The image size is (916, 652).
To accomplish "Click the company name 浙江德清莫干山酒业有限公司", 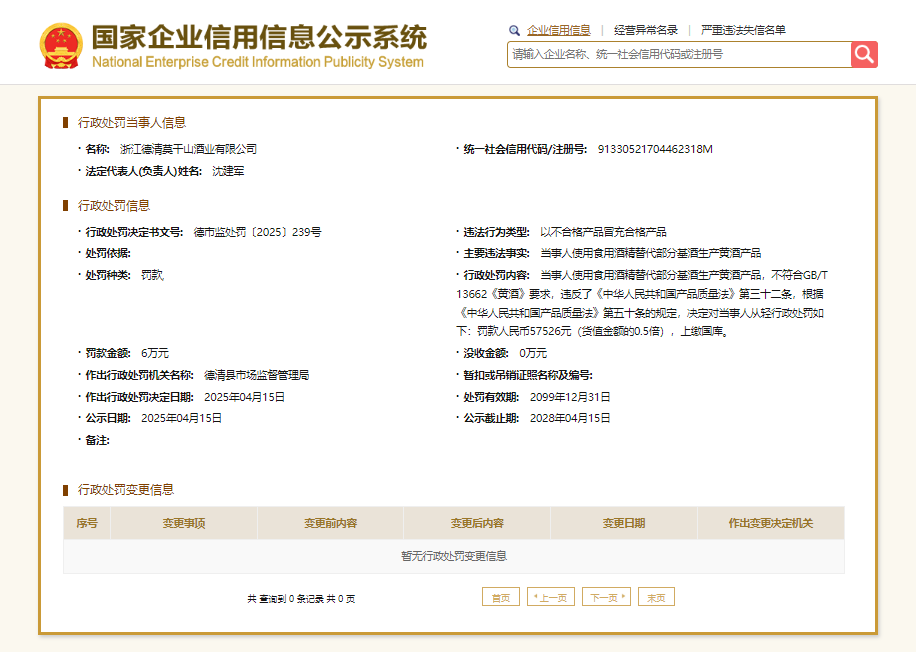I will tap(188, 149).
